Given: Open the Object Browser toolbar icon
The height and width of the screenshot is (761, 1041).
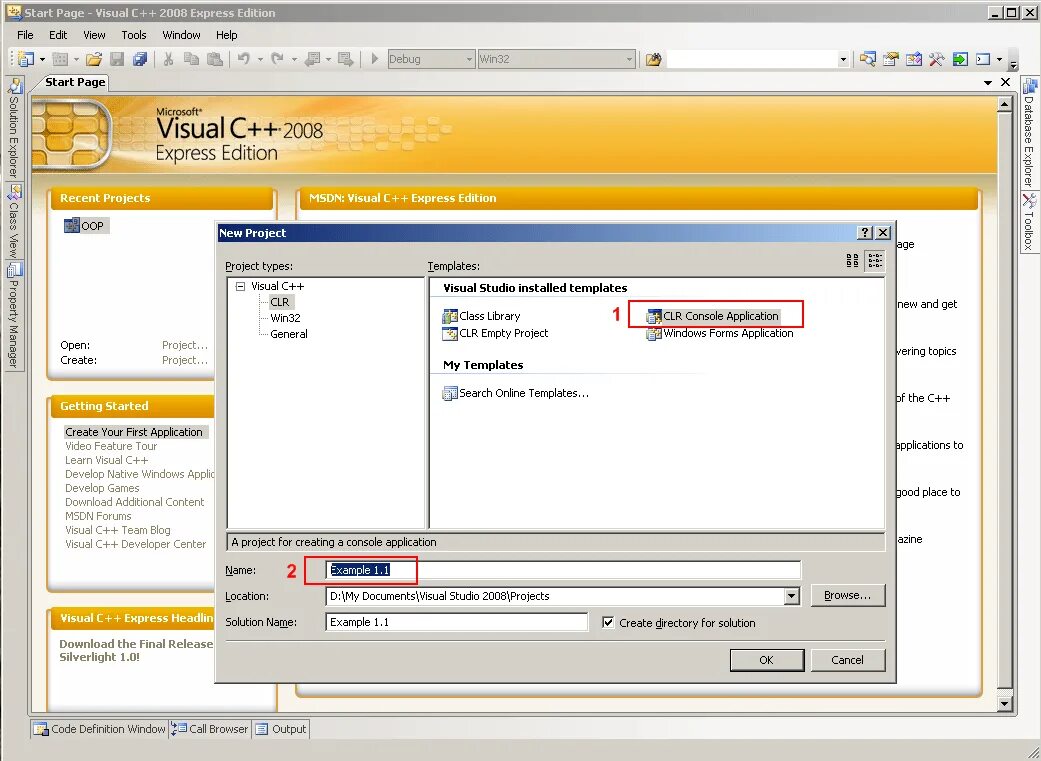Looking at the screenshot, I should (x=914, y=59).
